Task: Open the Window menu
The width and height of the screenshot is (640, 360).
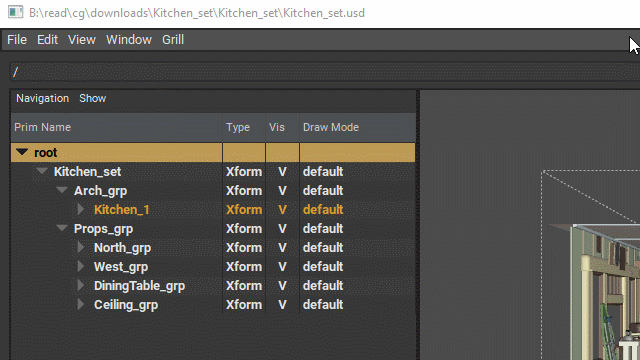Action: (x=129, y=40)
